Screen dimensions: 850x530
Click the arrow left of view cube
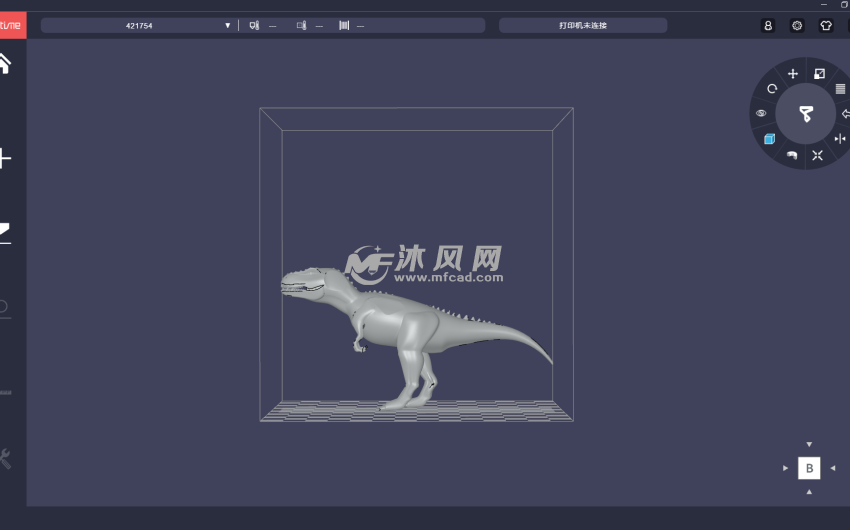coord(785,468)
